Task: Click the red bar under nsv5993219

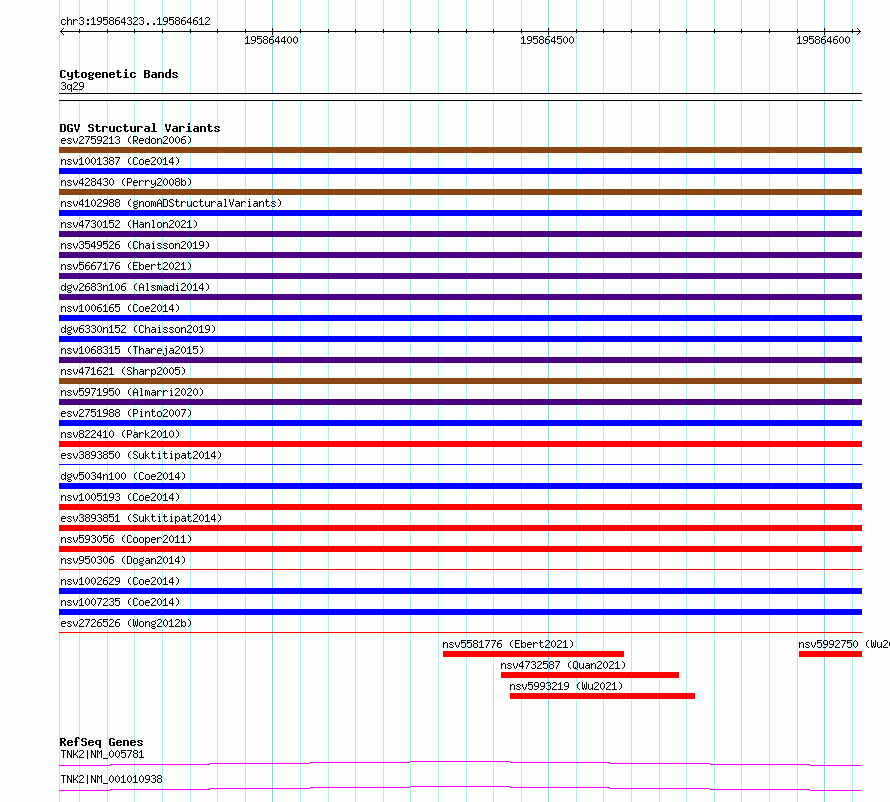Action: pyautogui.click(x=602, y=696)
